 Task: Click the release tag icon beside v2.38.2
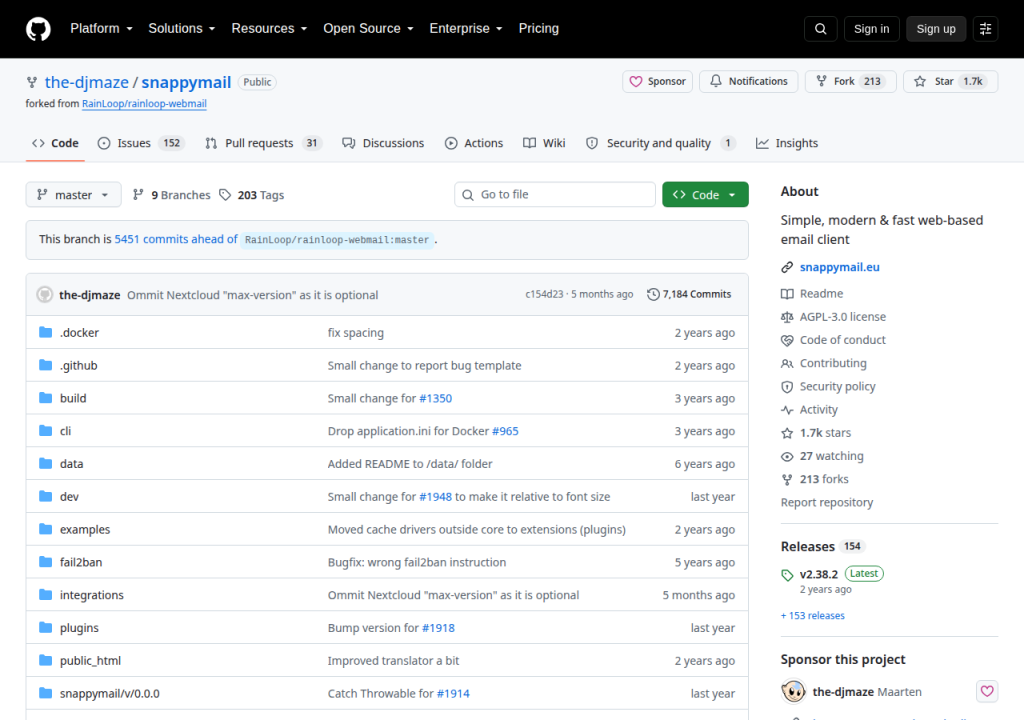click(787, 575)
